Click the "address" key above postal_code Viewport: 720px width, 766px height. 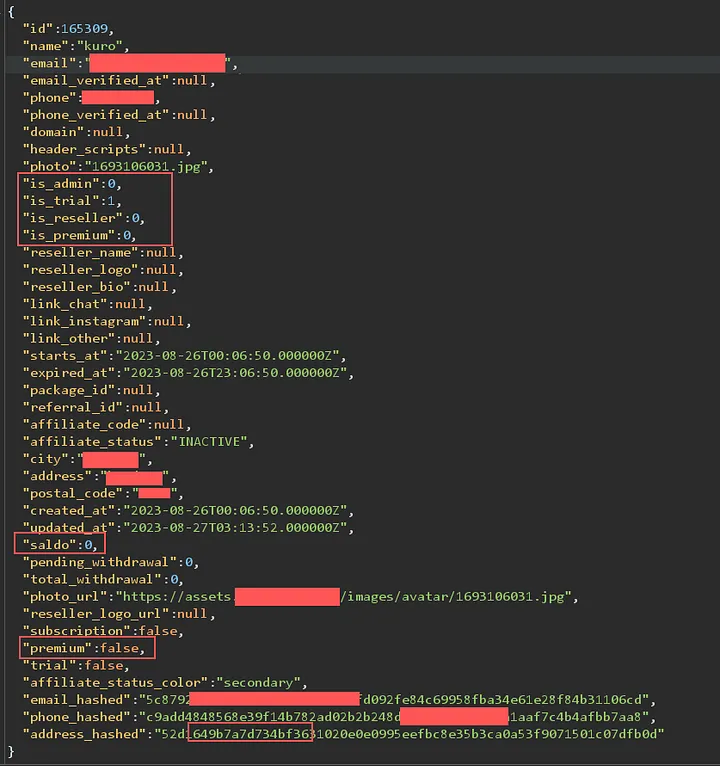point(57,476)
